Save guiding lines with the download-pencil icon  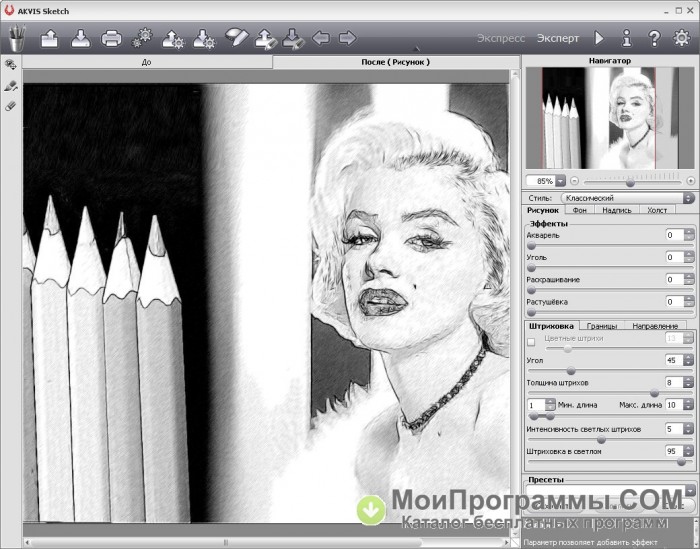(x=293, y=39)
